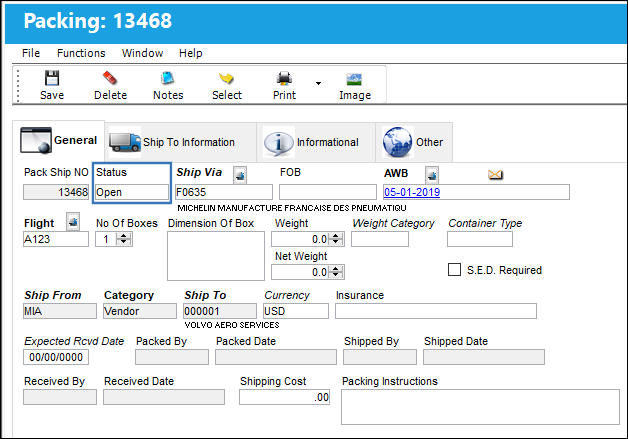Click the envelope email icon

pyautogui.click(x=495, y=174)
